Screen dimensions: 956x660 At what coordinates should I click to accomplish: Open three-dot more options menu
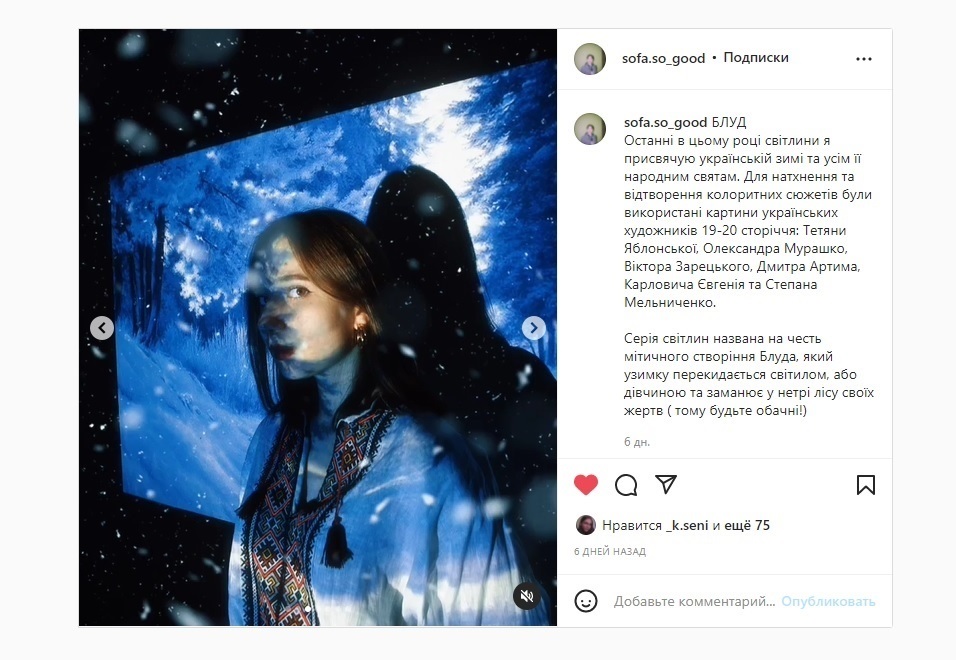(864, 59)
